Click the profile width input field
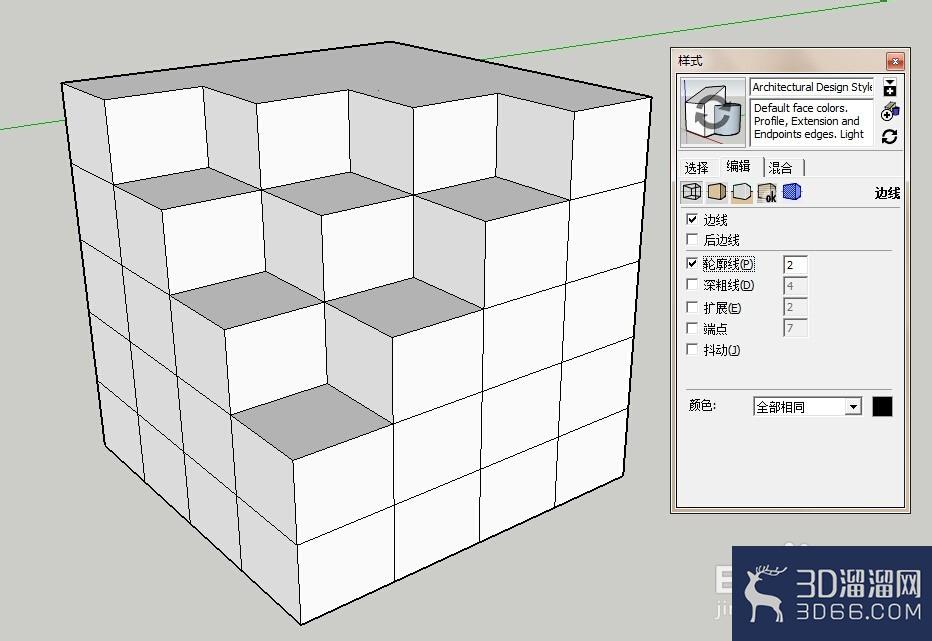 pyautogui.click(x=795, y=265)
